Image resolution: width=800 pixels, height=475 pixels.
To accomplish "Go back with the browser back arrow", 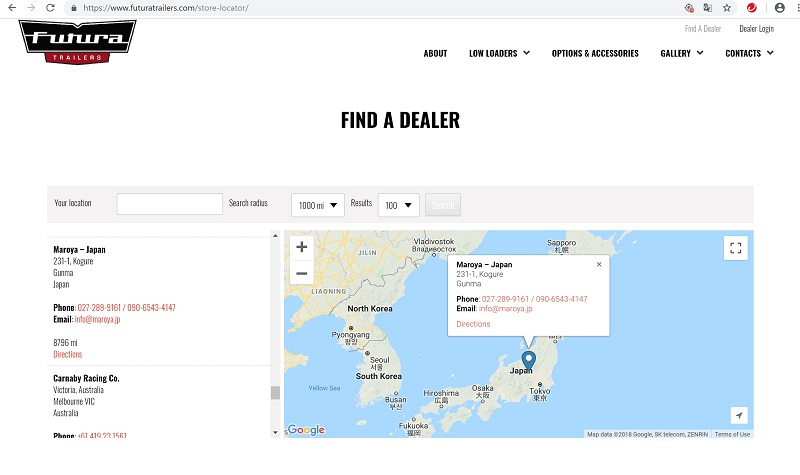I will coord(12,8).
